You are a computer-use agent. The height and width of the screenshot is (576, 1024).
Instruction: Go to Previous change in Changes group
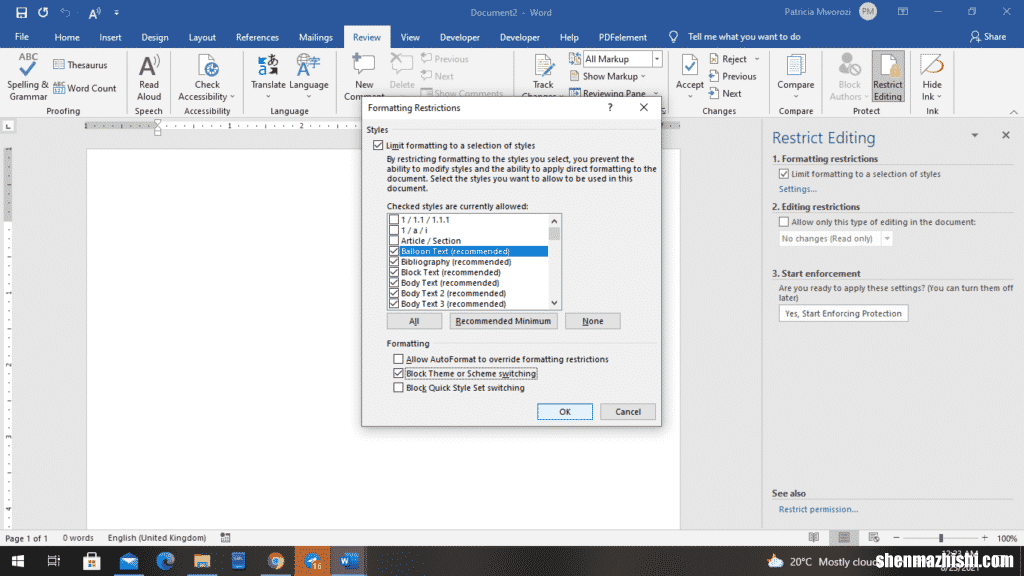pyautogui.click(x=732, y=76)
